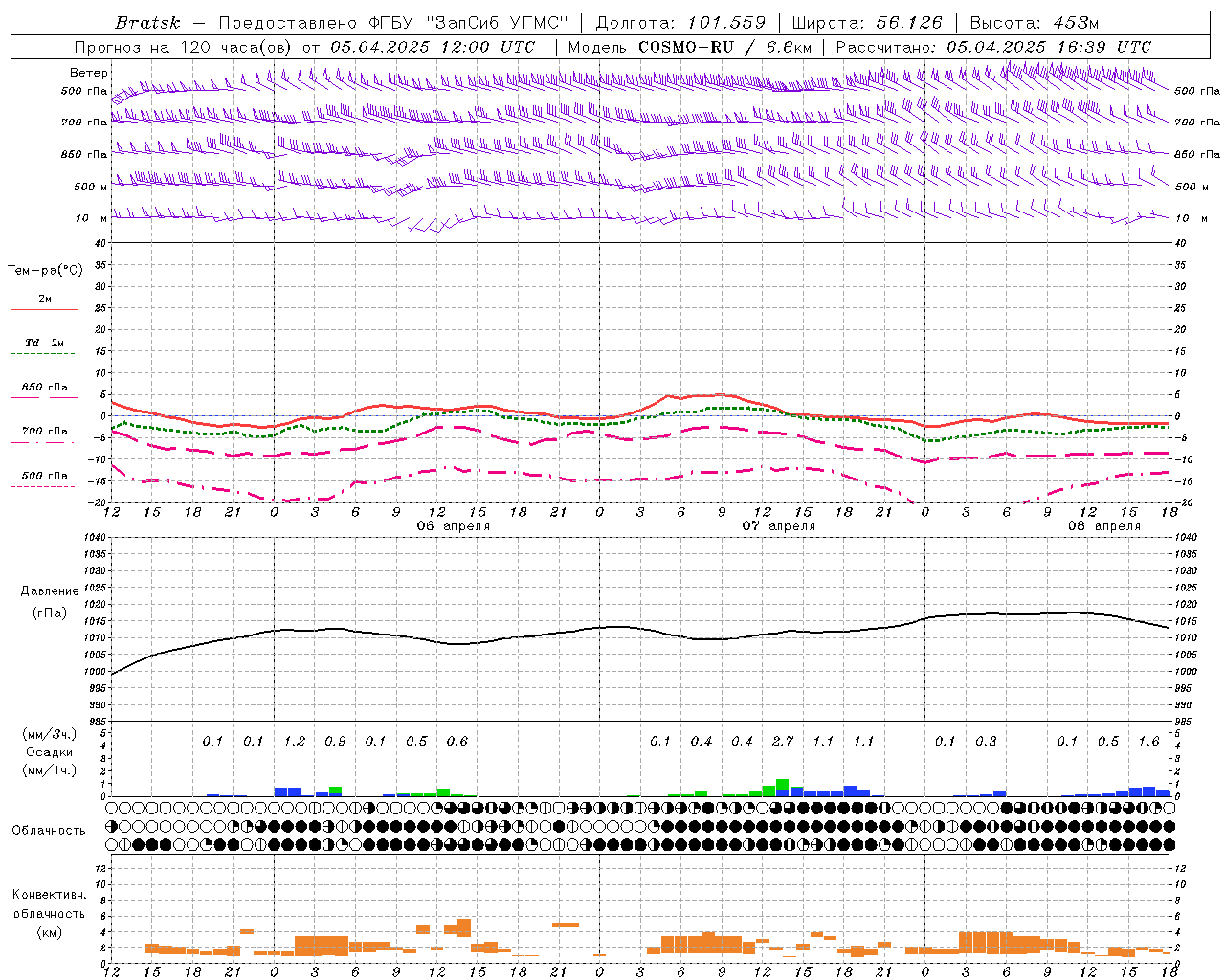Click the forecast start time 05.04.2025 12:00 UTC

coord(433,47)
